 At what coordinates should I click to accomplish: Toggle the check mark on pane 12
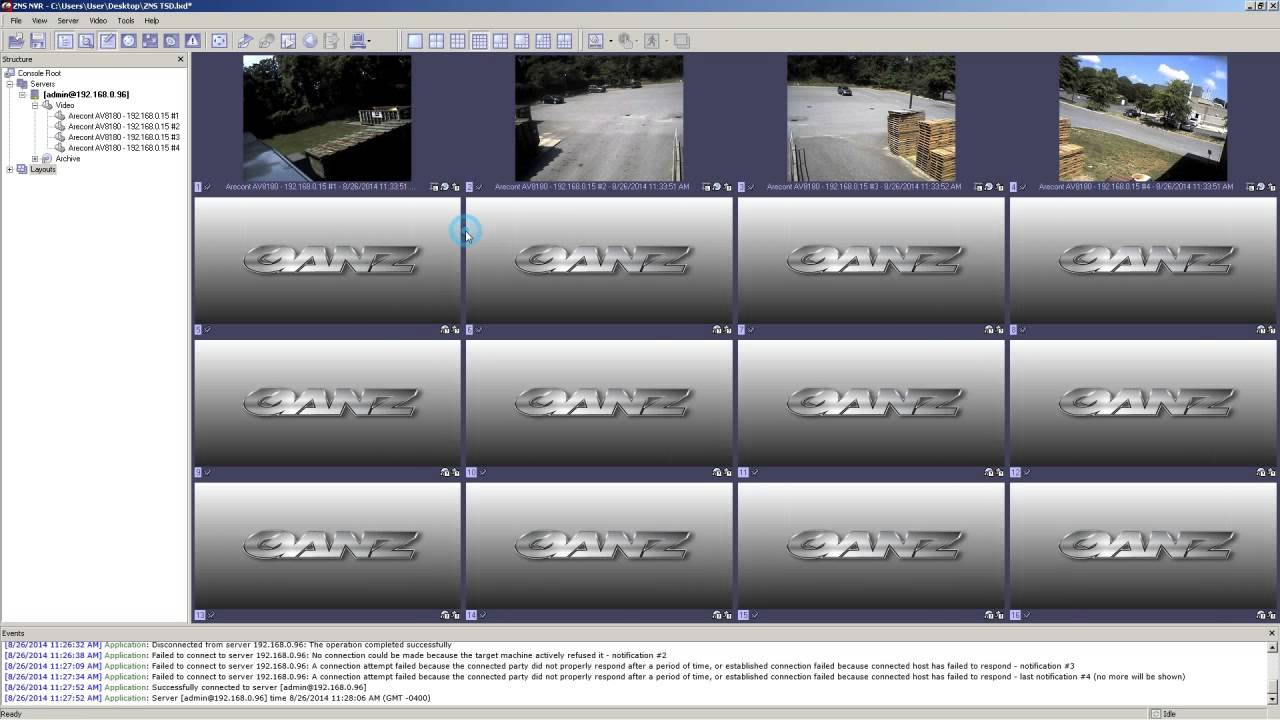click(1027, 473)
